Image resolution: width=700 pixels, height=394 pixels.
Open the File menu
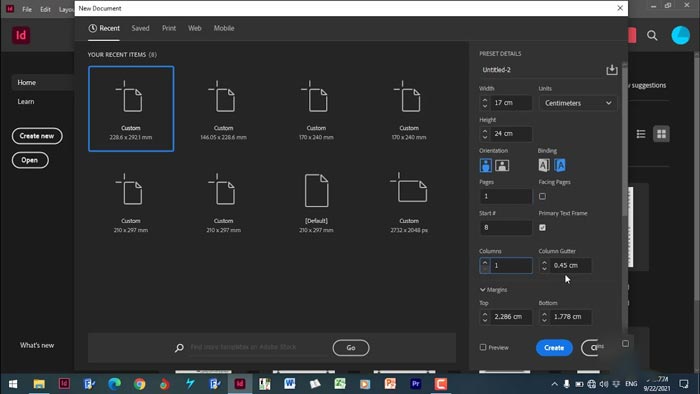(x=27, y=9)
